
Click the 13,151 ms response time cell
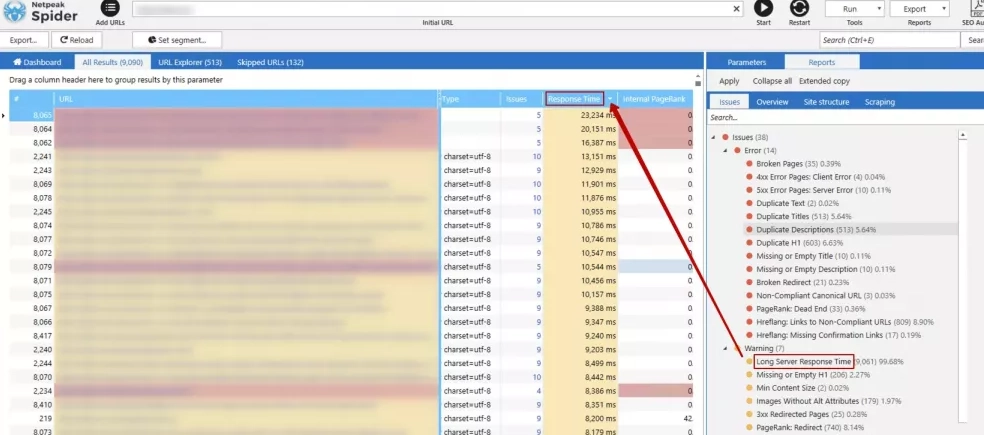click(581, 157)
